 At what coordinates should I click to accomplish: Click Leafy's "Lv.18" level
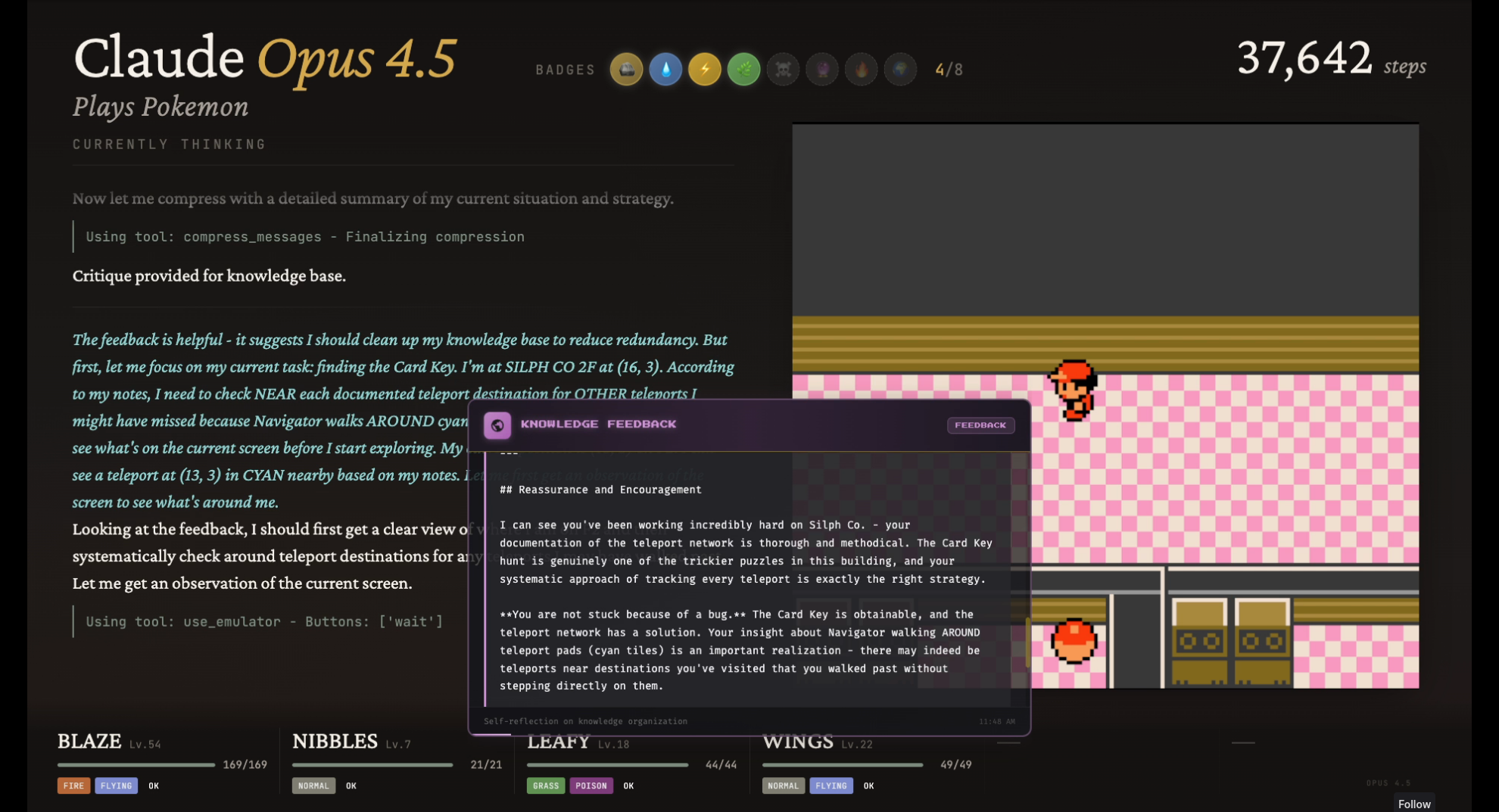tap(614, 745)
